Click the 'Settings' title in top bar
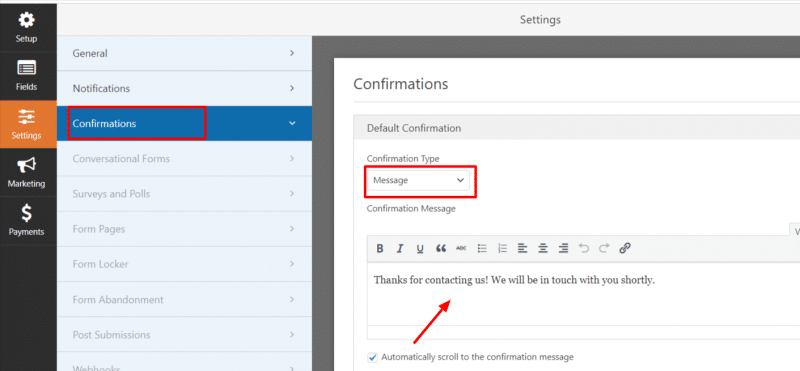 coord(540,20)
